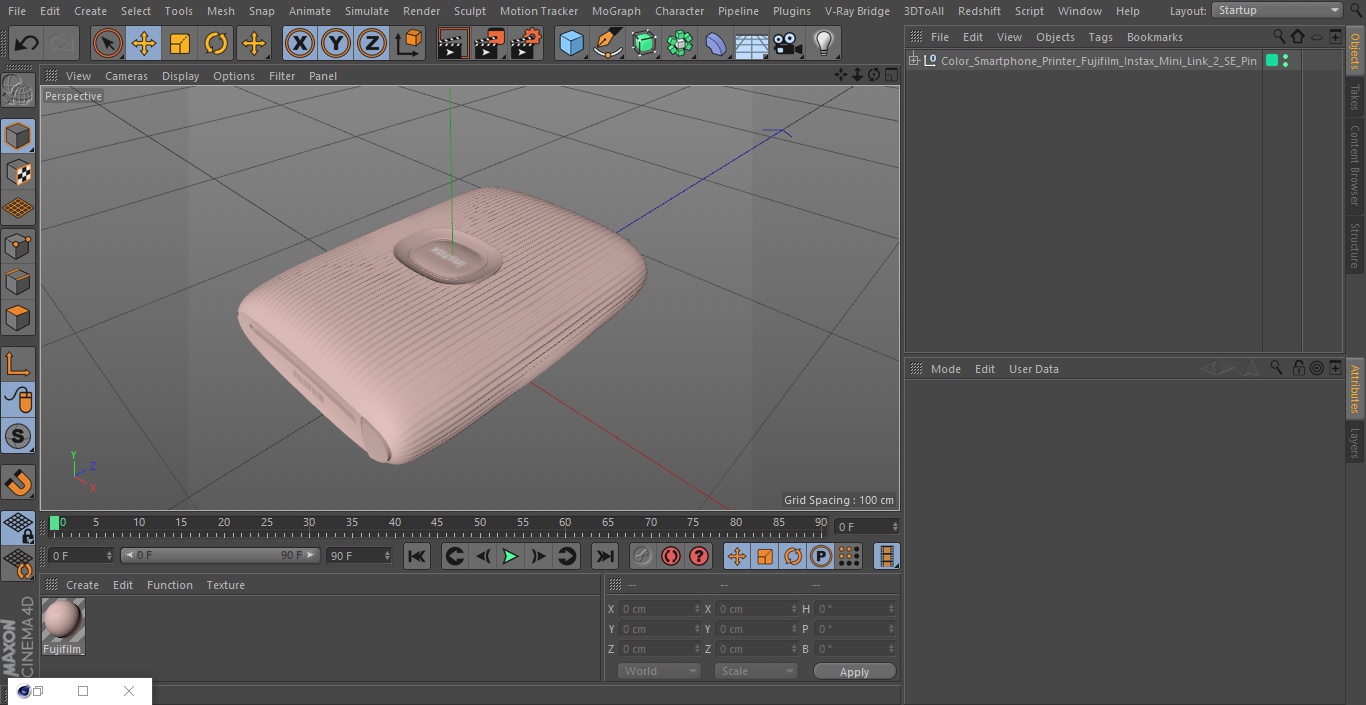Toggle Enable Snap magnet icon
The width and height of the screenshot is (1366, 705).
pyautogui.click(x=18, y=483)
